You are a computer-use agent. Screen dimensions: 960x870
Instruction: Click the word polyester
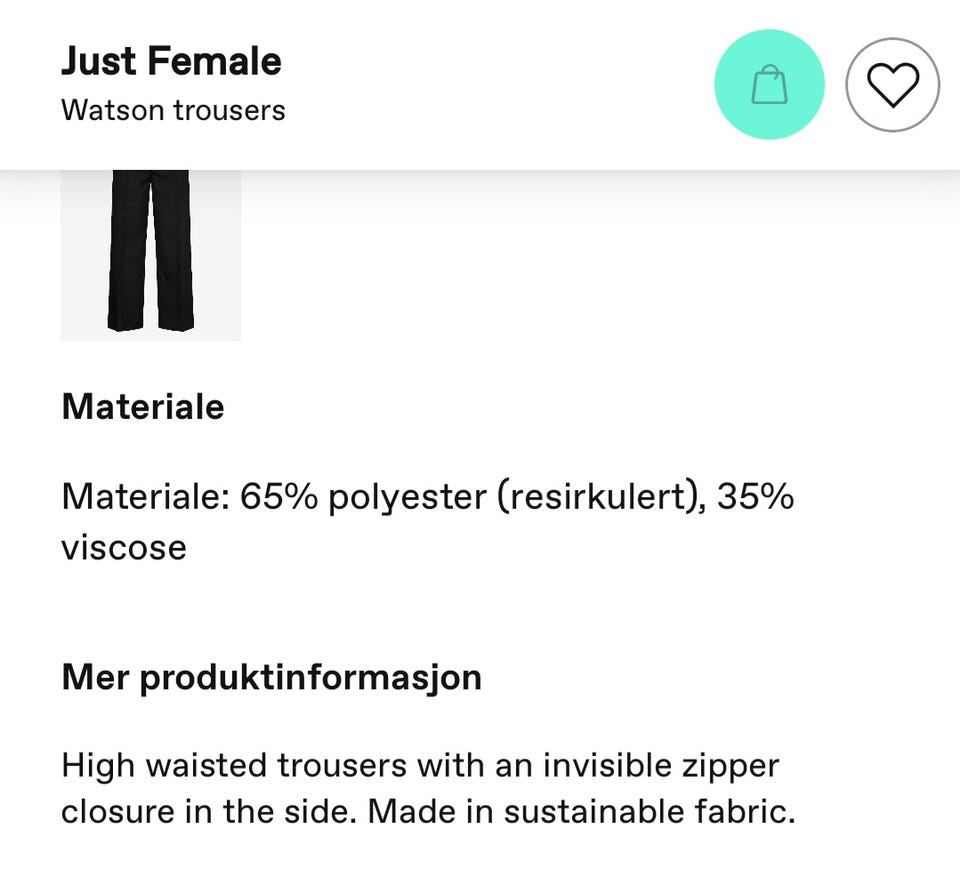coord(407,497)
